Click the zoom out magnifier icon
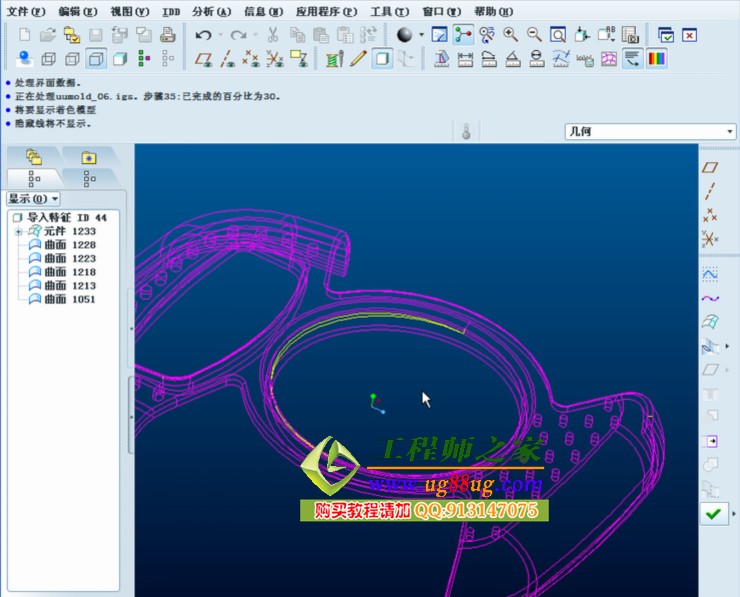The width and height of the screenshot is (740, 597). 534,35
